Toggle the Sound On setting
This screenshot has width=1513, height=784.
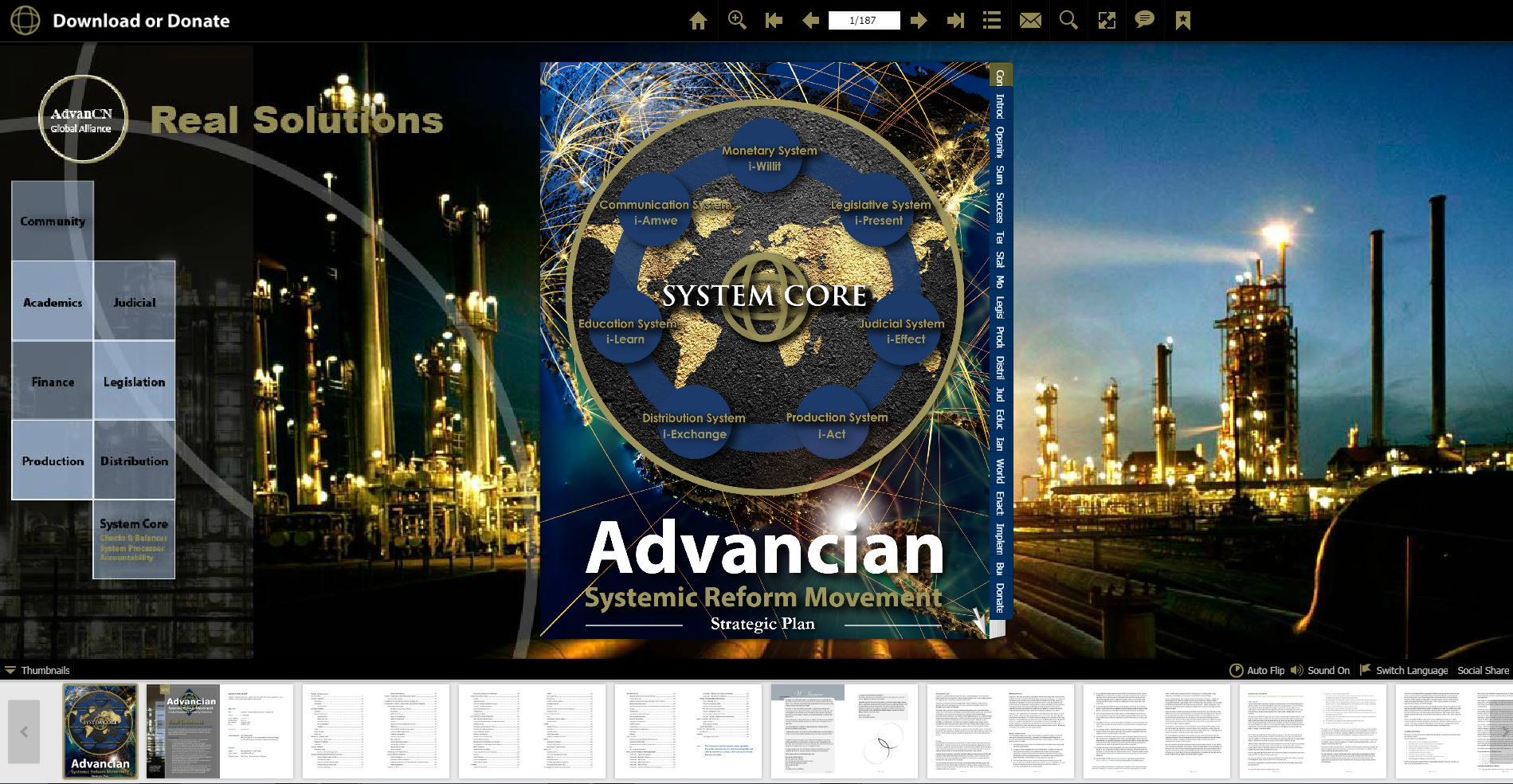[x=1320, y=670]
